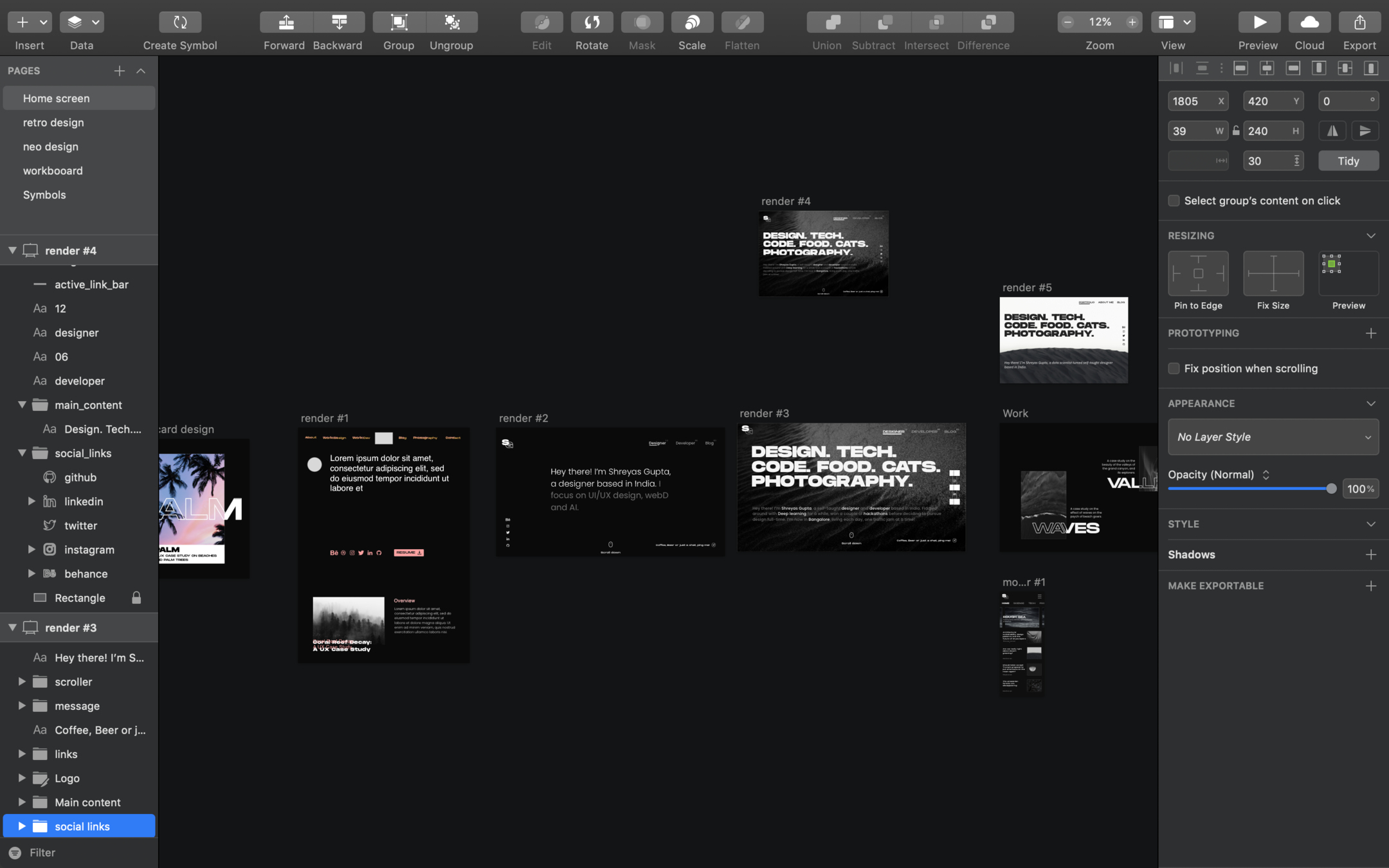Click the Cloud upload icon

click(x=1309, y=23)
